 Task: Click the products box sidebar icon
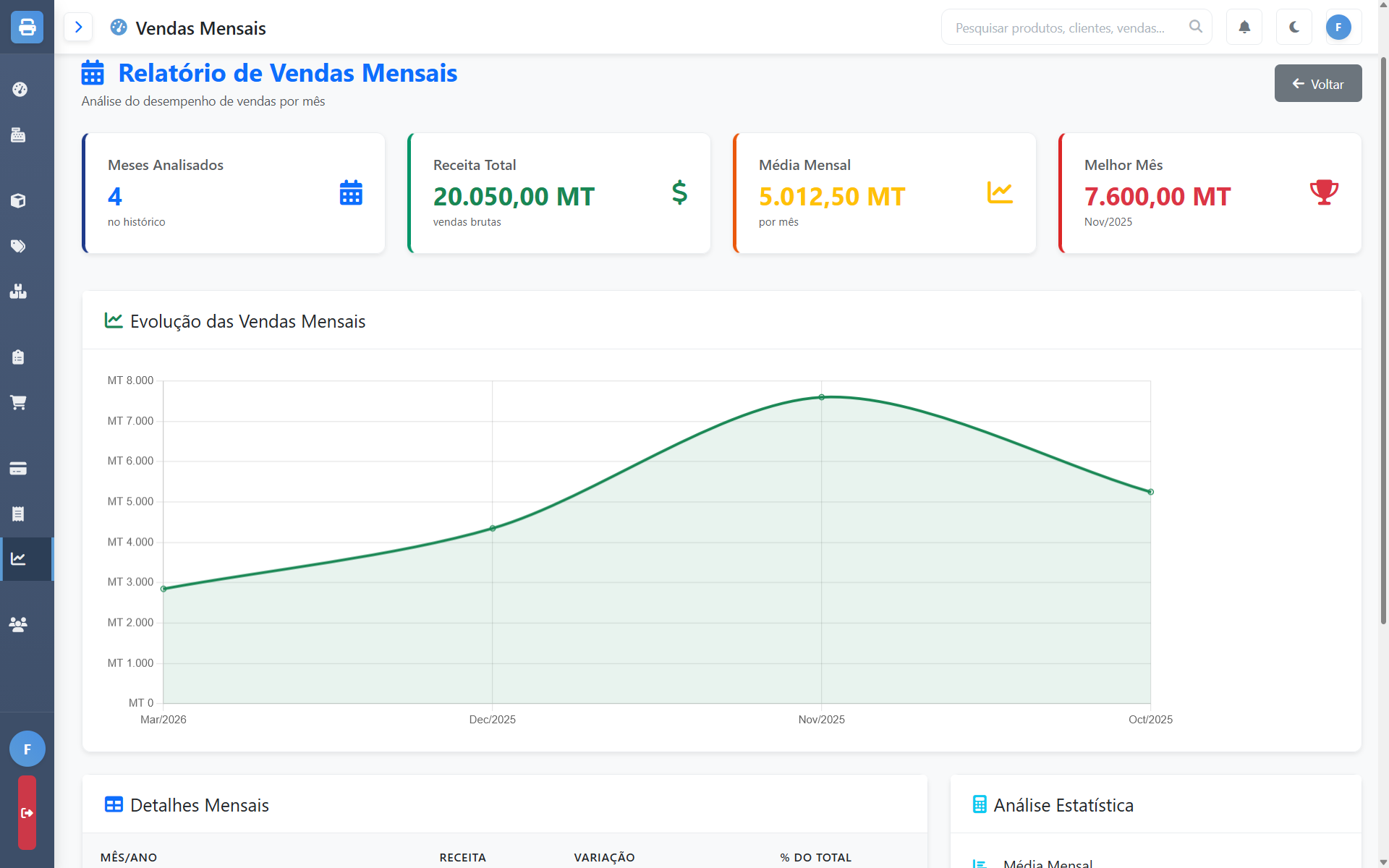19,200
